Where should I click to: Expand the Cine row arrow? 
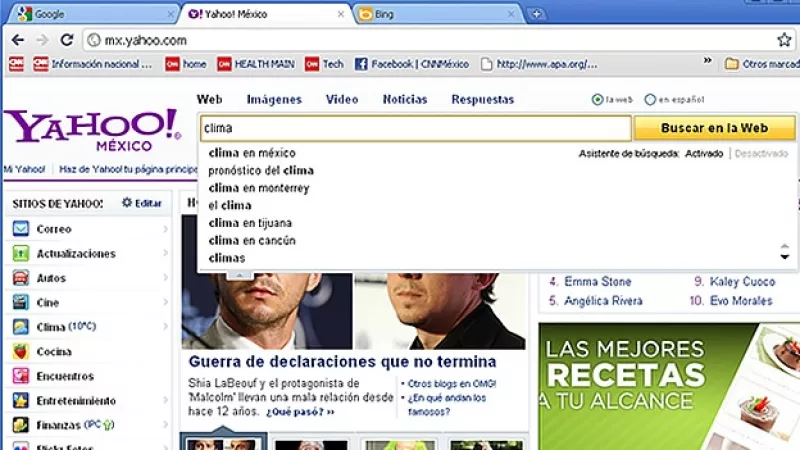pos(166,302)
